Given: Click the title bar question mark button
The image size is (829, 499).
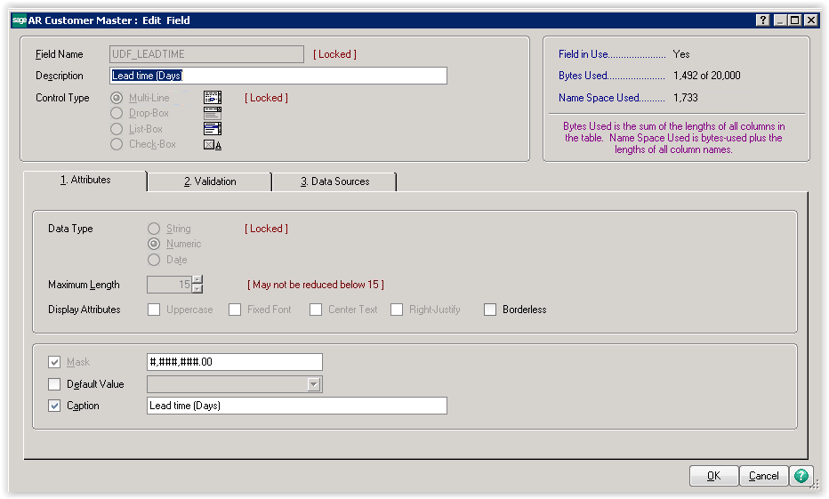Looking at the screenshot, I should point(764,20).
